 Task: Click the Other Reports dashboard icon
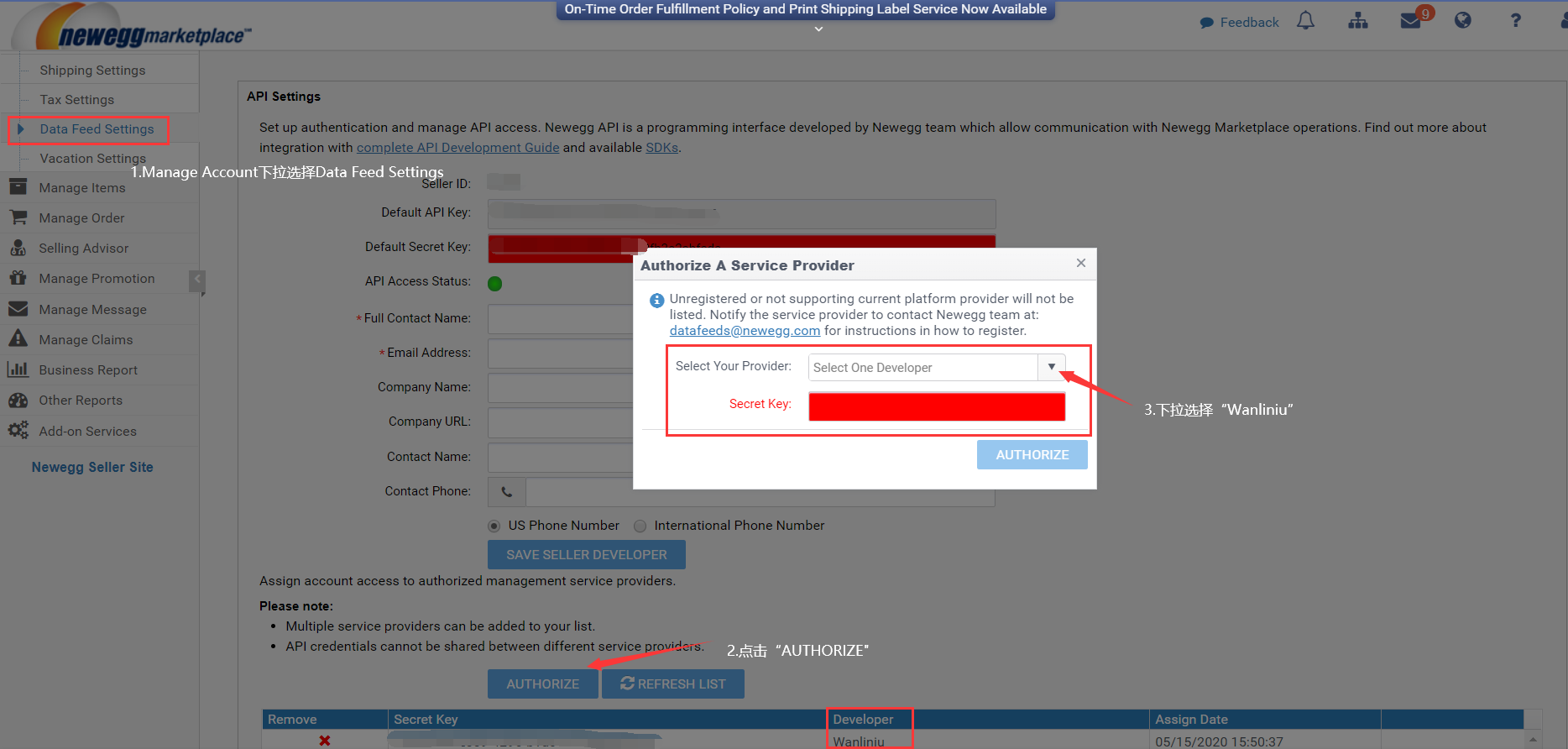(x=18, y=401)
